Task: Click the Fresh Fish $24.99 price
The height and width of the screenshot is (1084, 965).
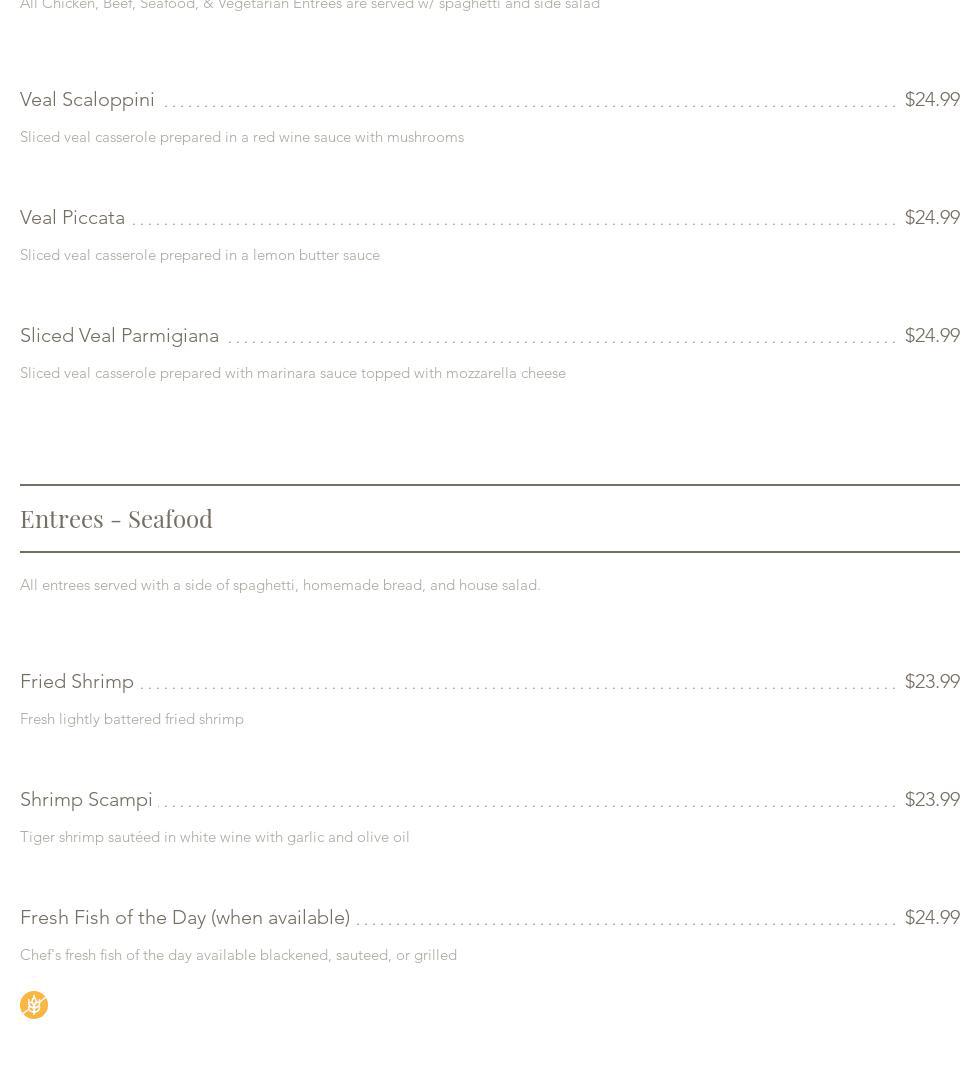Action: click(x=931, y=918)
